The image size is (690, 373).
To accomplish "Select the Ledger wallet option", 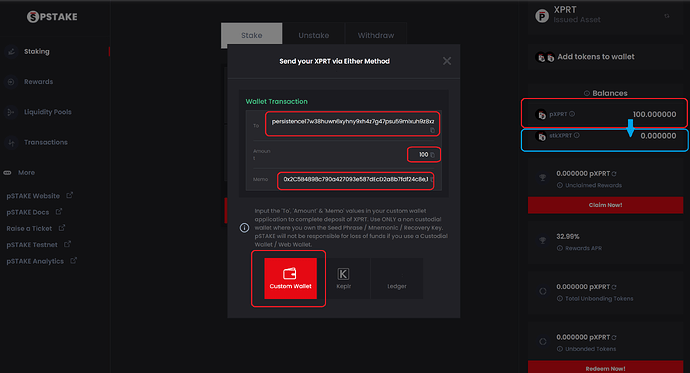I will pyautogui.click(x=396, y=278).
